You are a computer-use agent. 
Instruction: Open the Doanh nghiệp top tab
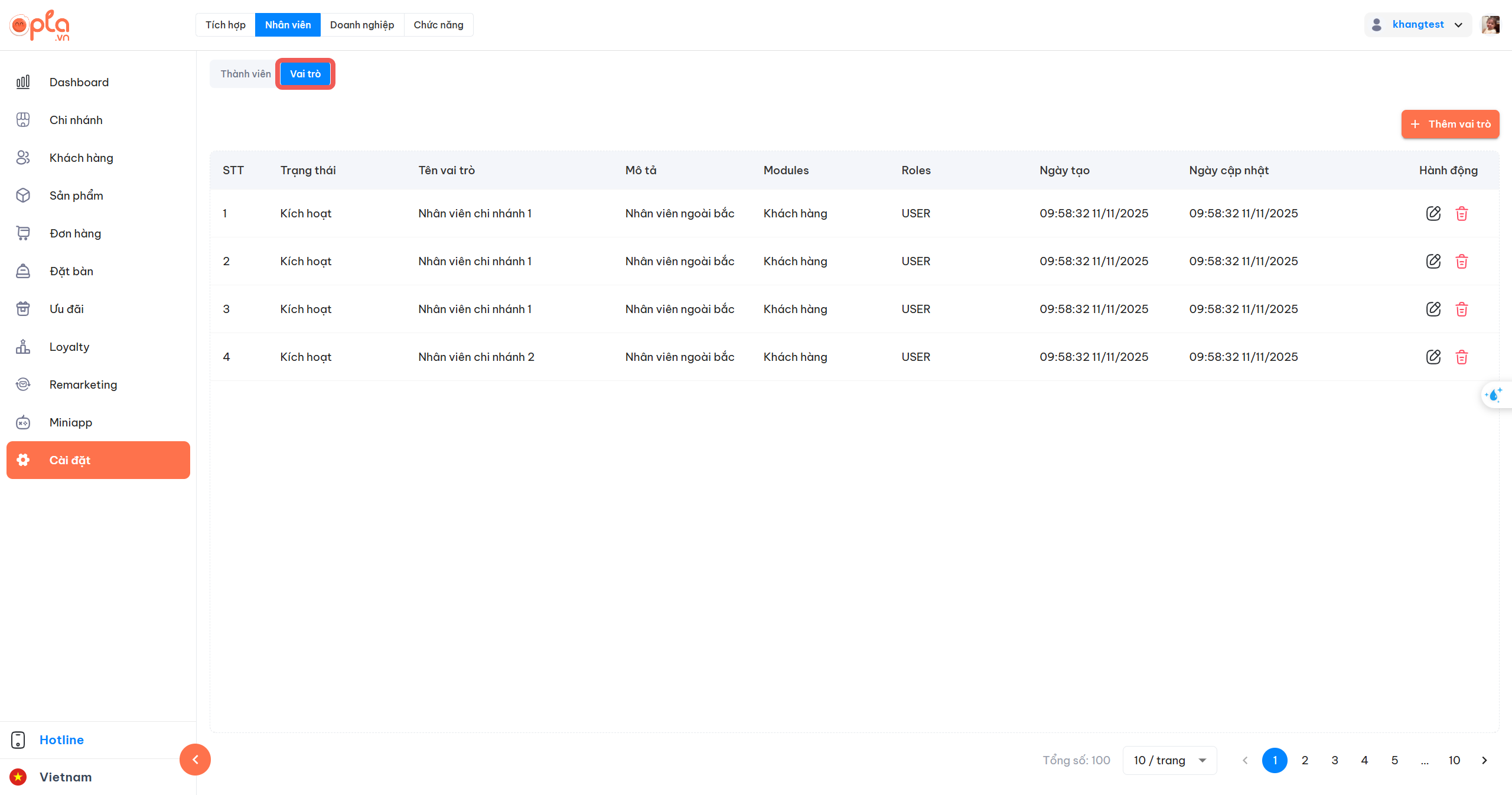click(361, 25)
